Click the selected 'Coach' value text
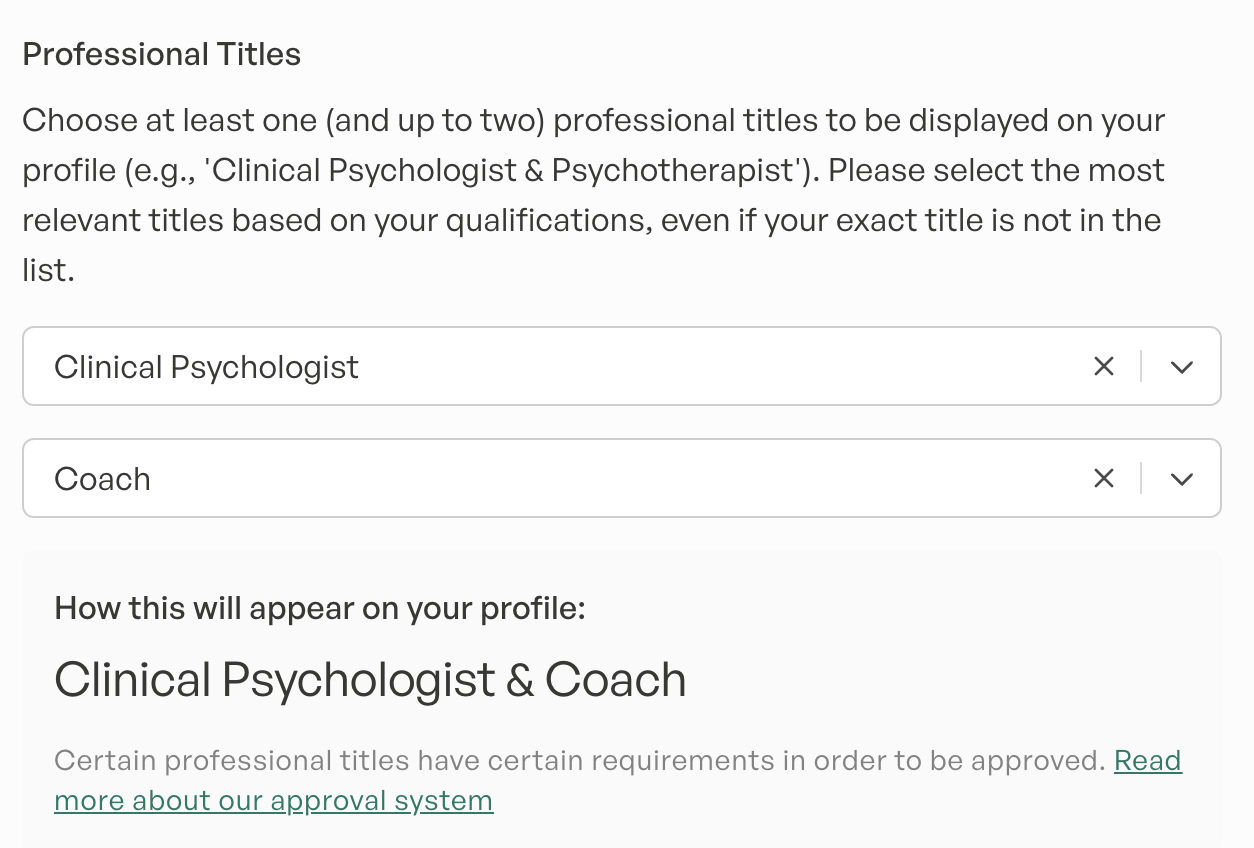This screenshot has width=1254, height=848. 102,479
